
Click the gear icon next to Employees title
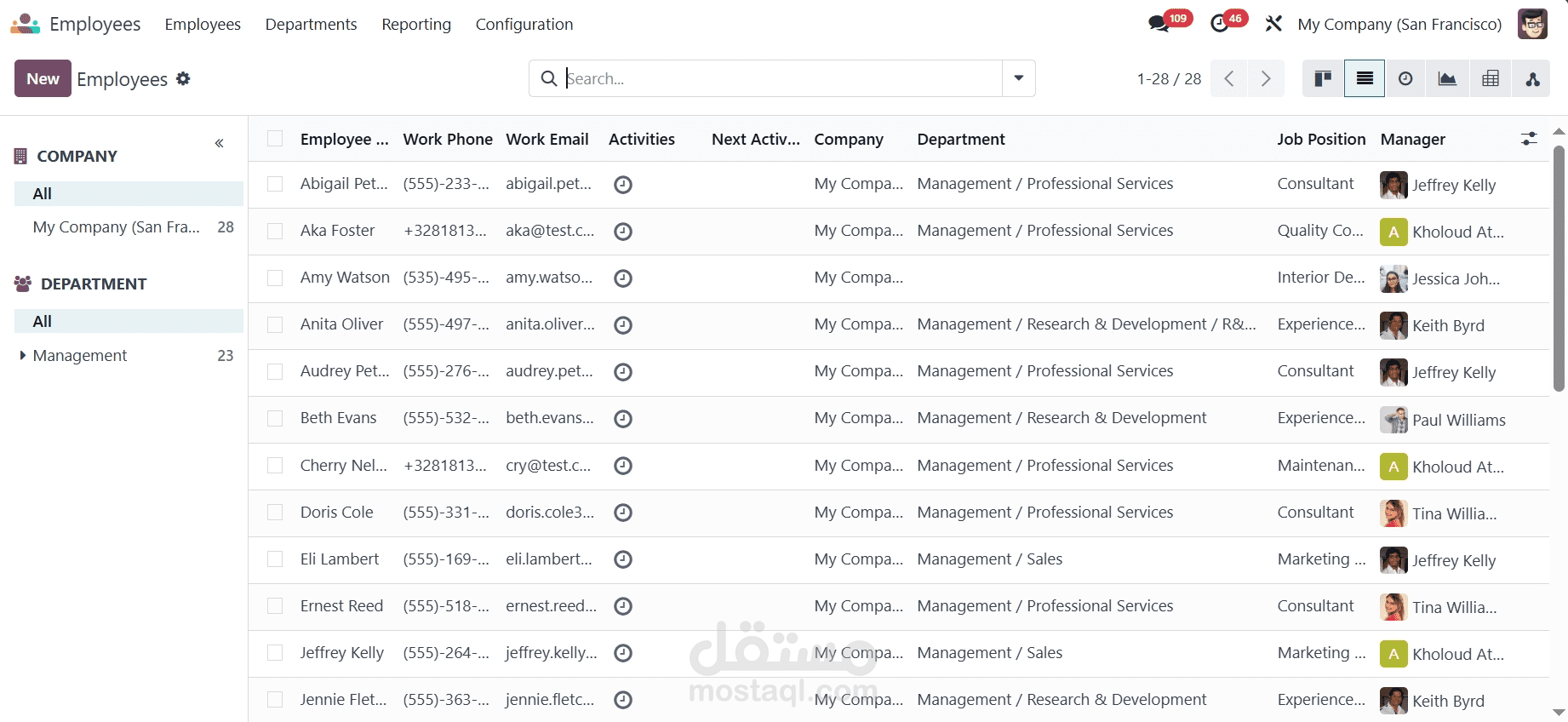click(x=183, y=78)
